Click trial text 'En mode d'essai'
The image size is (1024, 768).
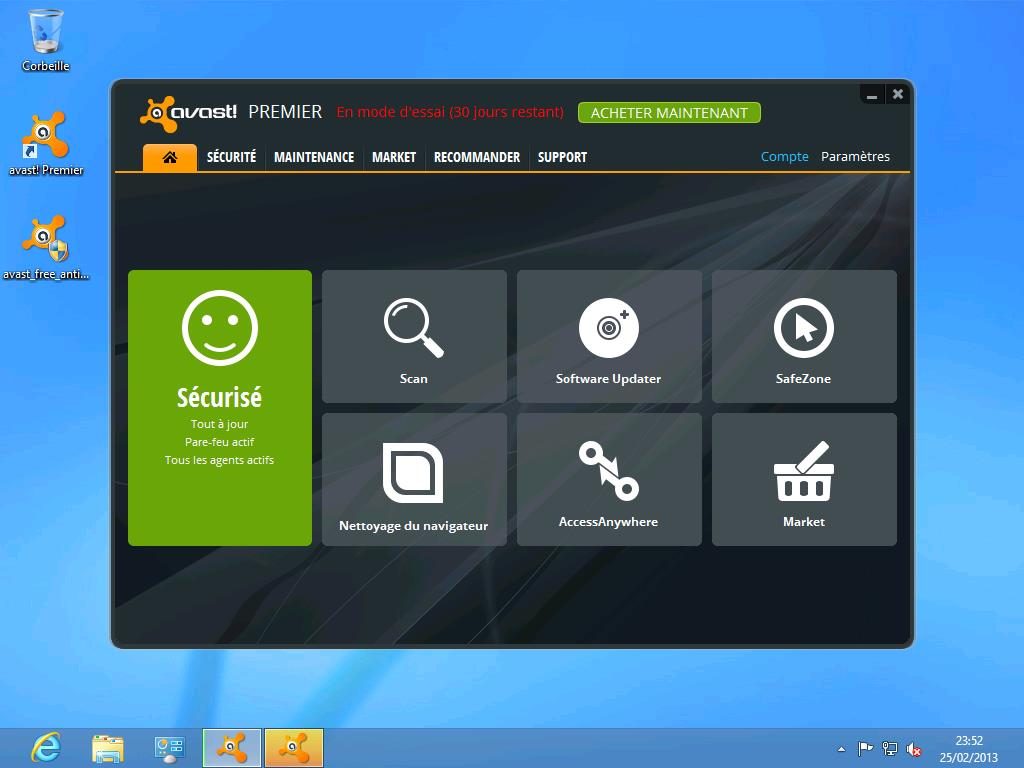[450, 112]
